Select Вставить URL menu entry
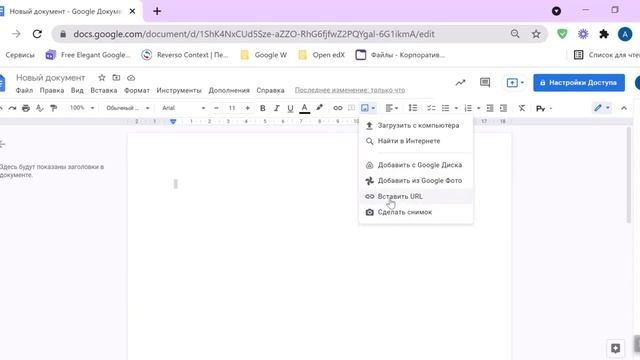640x360 pixels. [x=416, y=196]
